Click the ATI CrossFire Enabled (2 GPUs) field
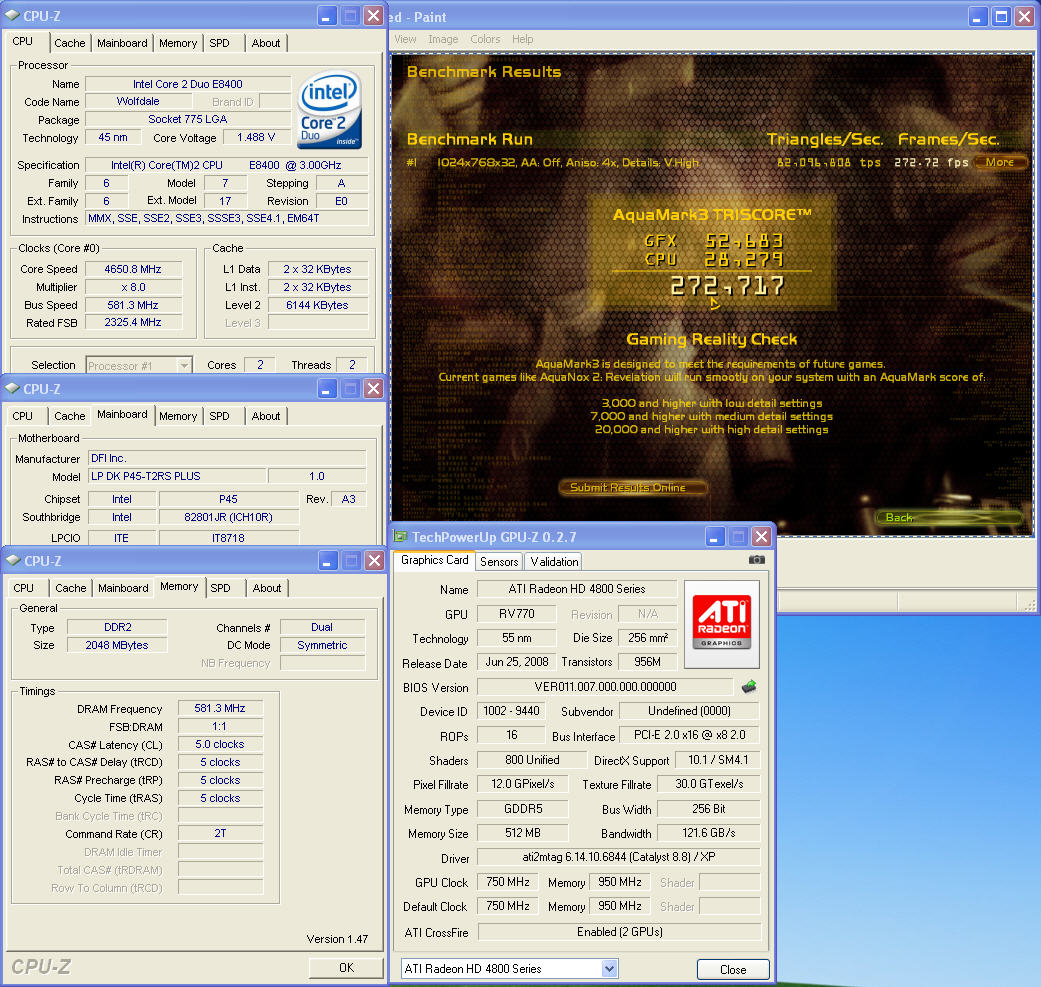 (x=619, y=932)
